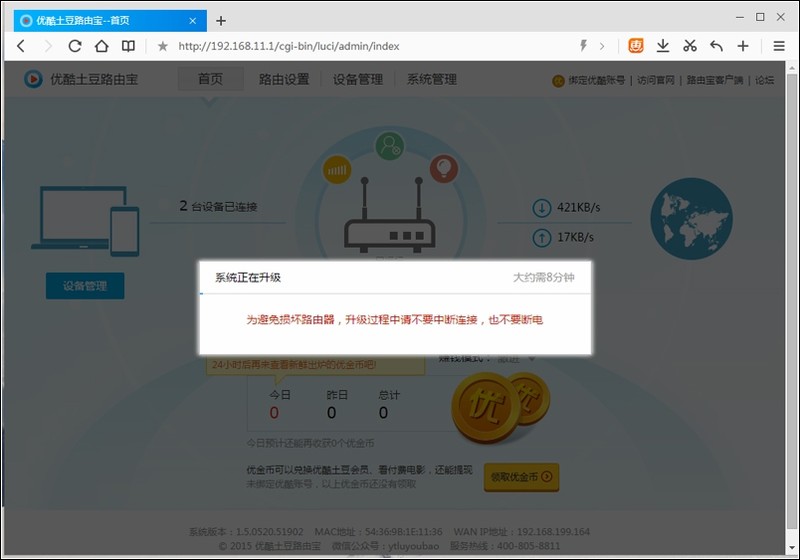Viewport: 800px width, 560px height.
Task: Click the 系统版本 1.5.0520.51902 text
Action: (x=246, y=532)
